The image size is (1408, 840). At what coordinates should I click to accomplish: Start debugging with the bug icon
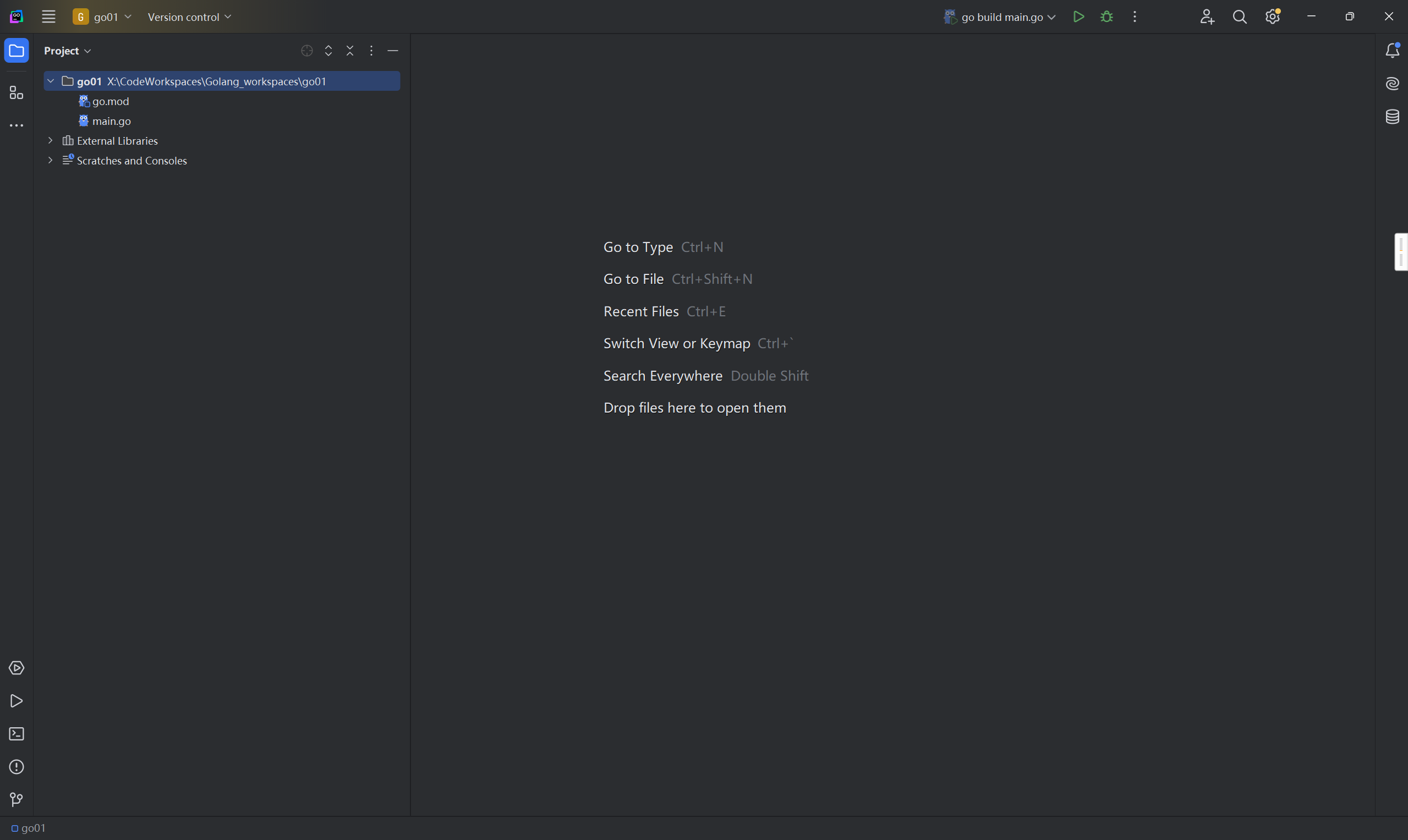(1106, 17)
